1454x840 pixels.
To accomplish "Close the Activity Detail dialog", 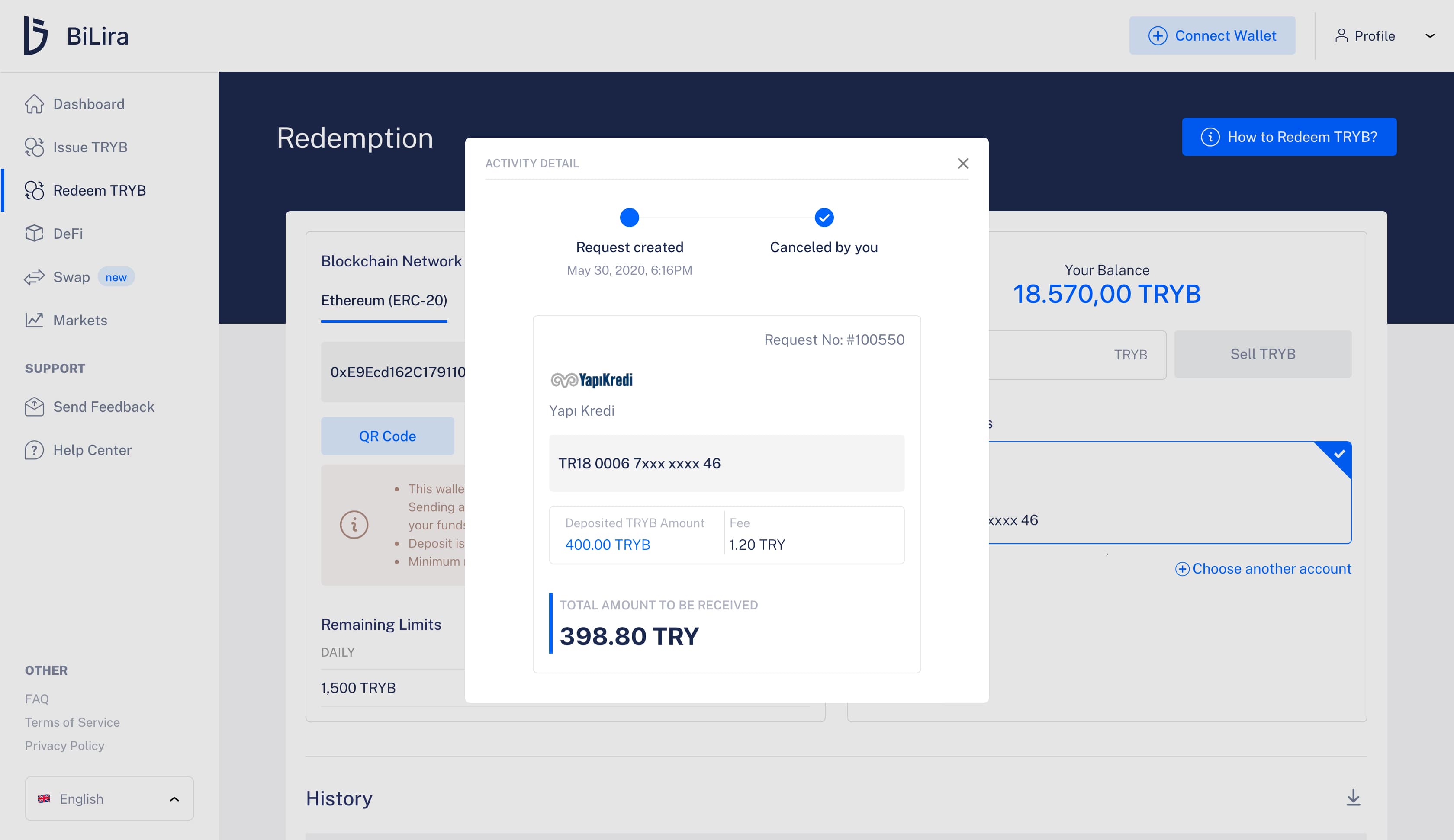I will [962, 163].
